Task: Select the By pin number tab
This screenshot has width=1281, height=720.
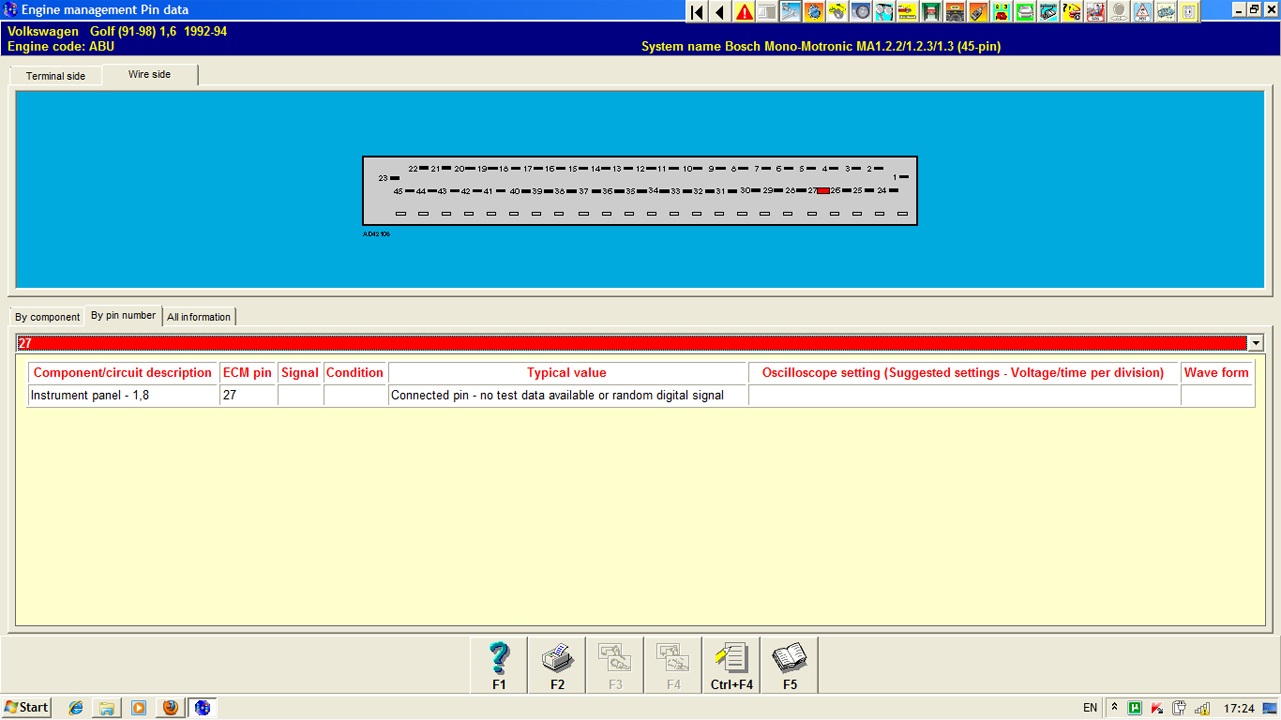Action: point(123,316)
